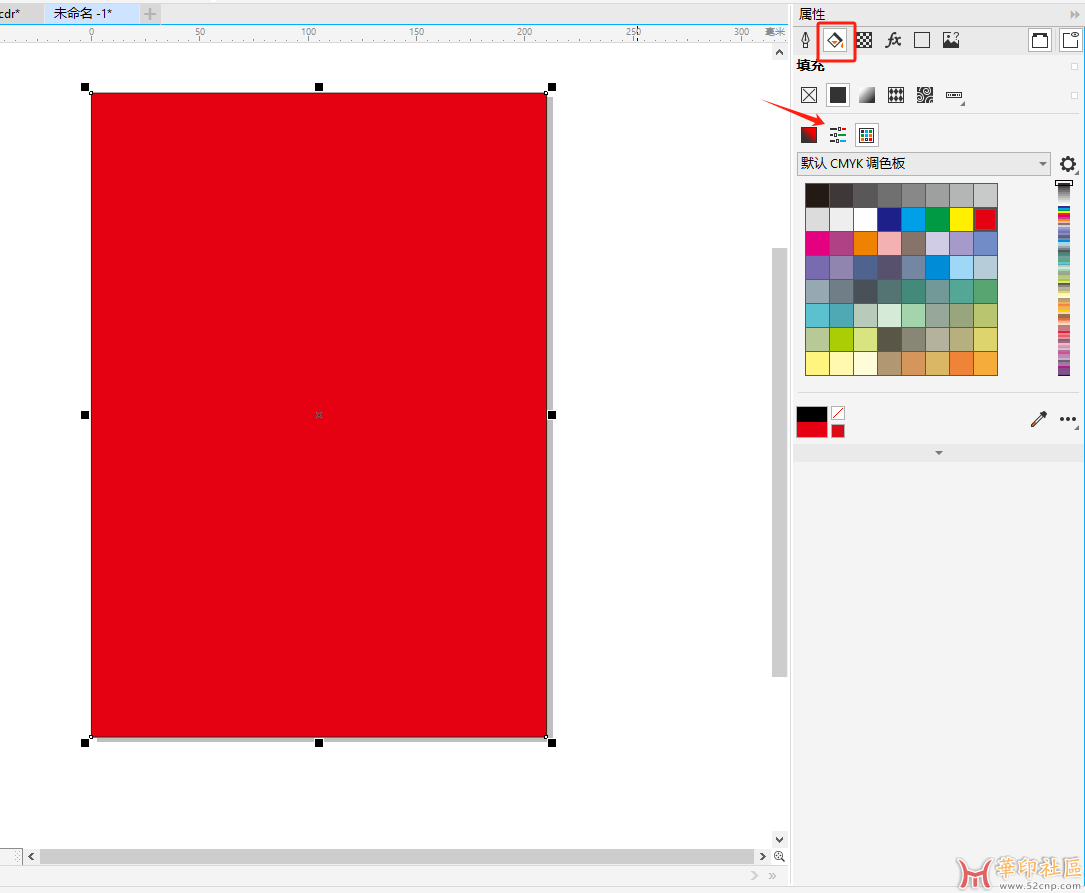Click the top-center selection handle
Viewport: 1085px width, 893px height.
(x=319, y=87)
